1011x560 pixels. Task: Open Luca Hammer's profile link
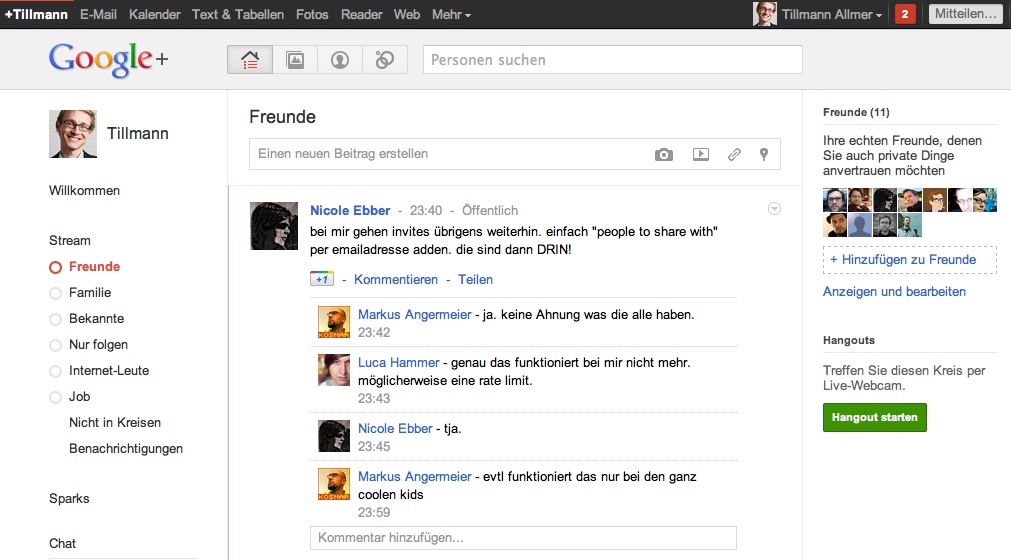[x=398, y=363]
